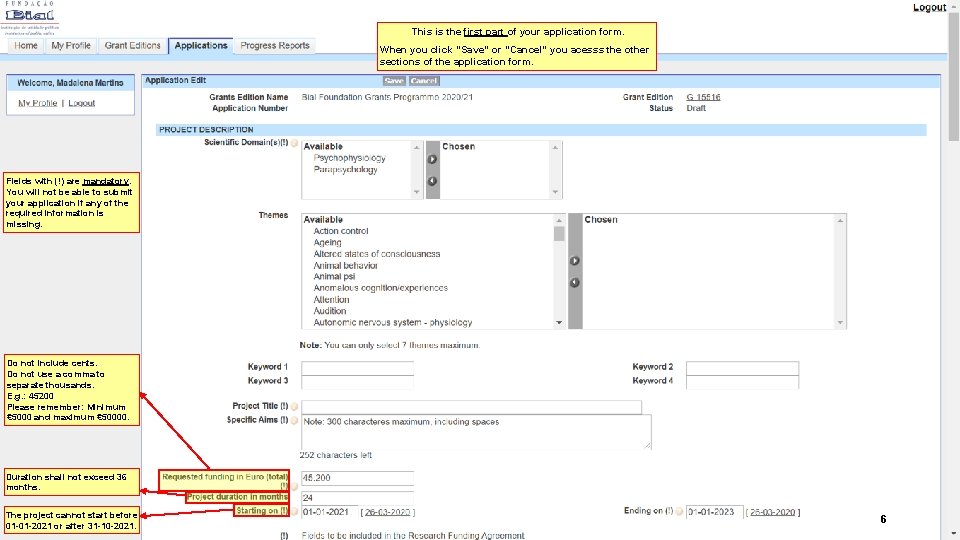Click the page vertical scrollbar thumb

954,77
